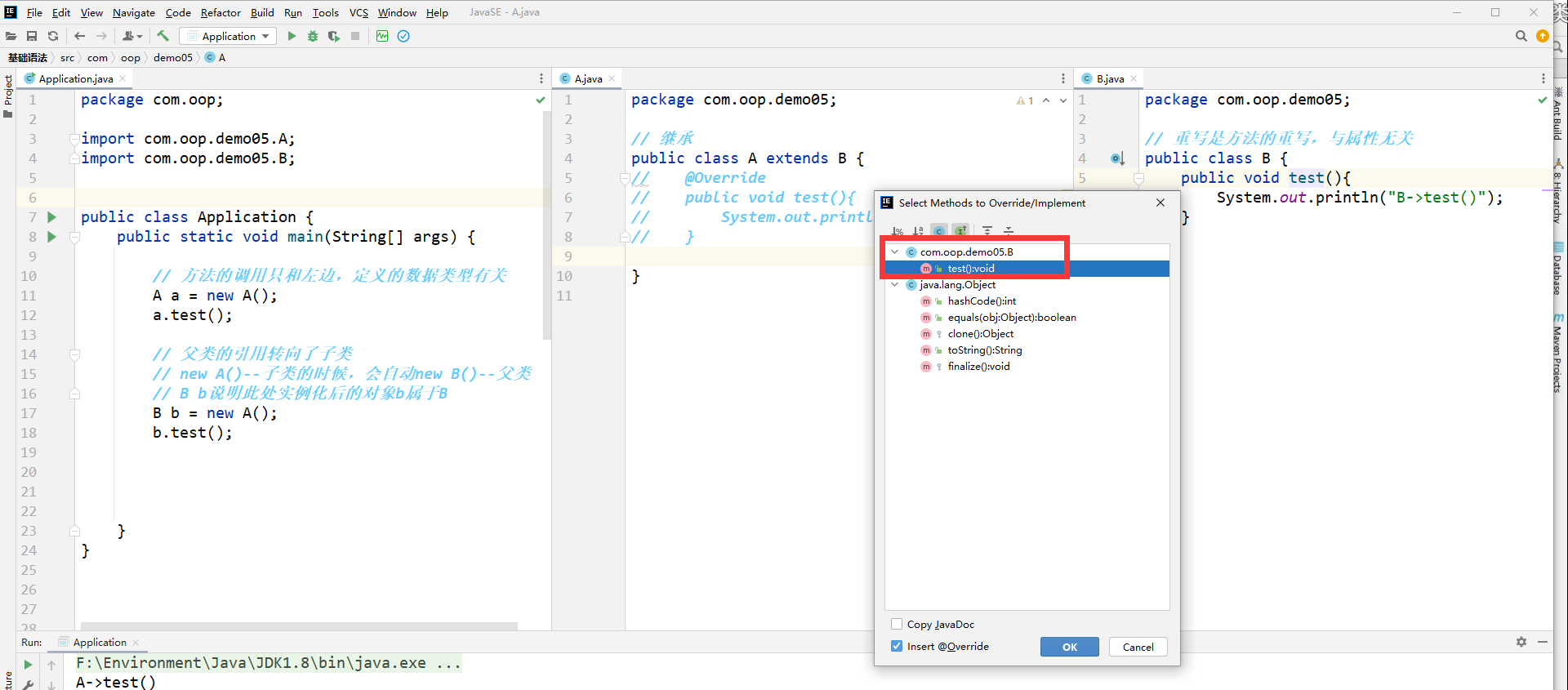1568x690 pixels.
Task: Open the user profile dropdown in toolbar
Action: click(x=132, y=36)
